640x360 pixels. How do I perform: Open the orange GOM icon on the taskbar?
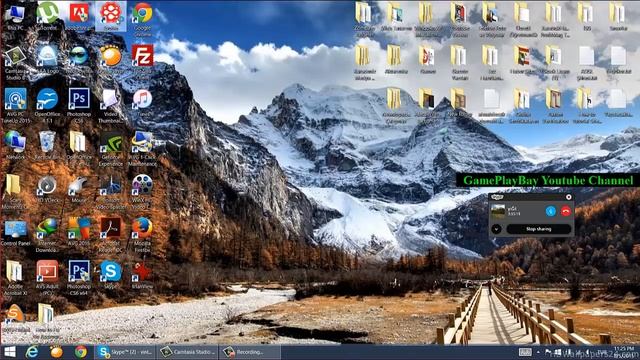tap(56, 352)
